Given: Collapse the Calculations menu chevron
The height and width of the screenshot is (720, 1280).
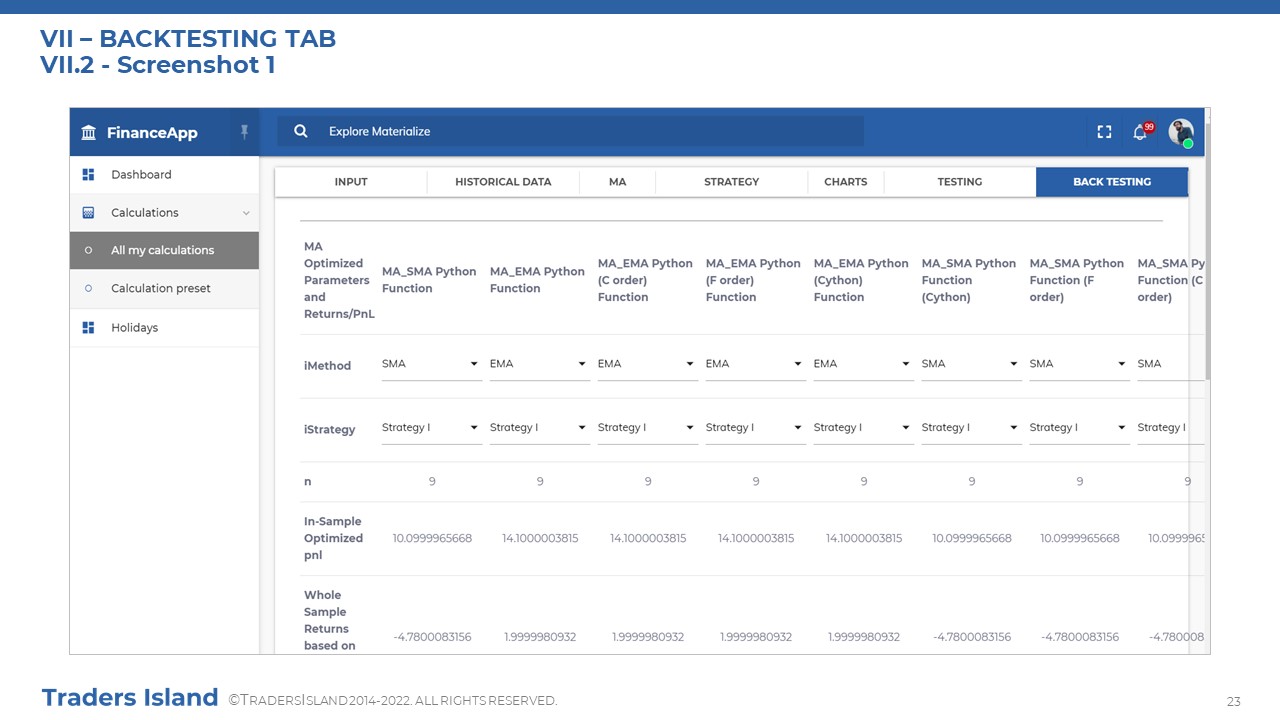Looking at the screenshot, I should (246, 213).
